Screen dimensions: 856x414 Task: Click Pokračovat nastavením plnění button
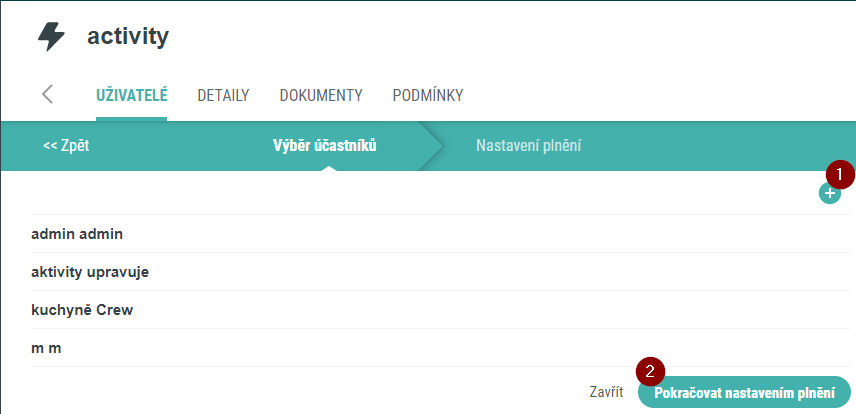(x=745, y=392)
